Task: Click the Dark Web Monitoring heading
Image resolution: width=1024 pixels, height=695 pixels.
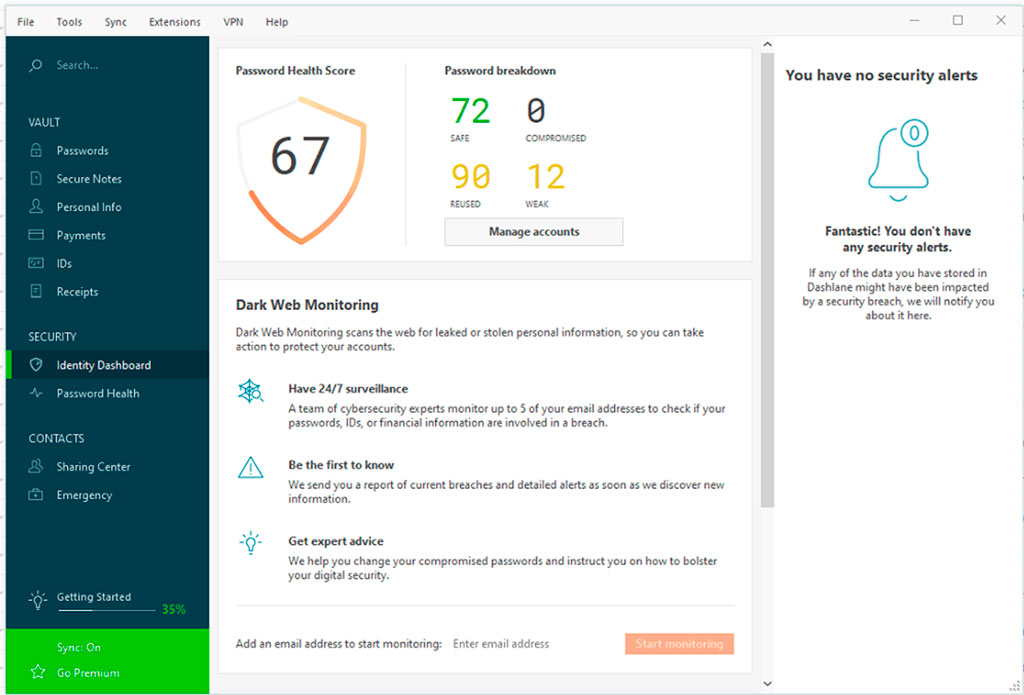Action: 307,305
